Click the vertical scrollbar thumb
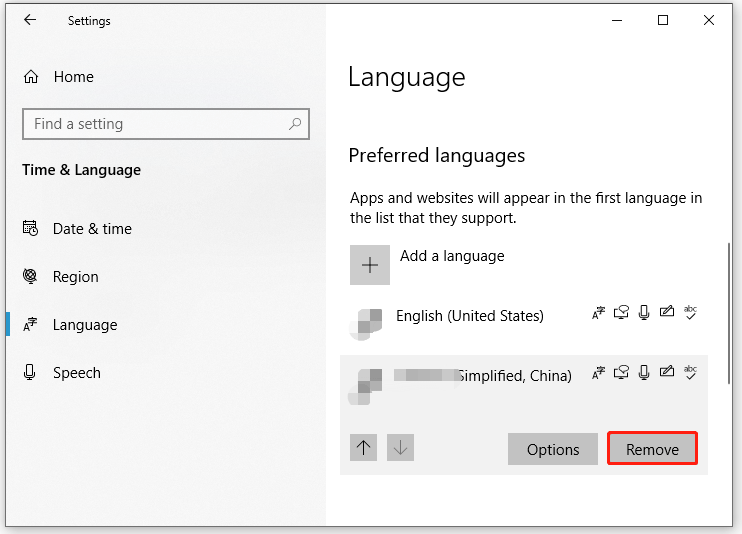The height and width of the screenshot is (534, 742). tap(729, 313)
